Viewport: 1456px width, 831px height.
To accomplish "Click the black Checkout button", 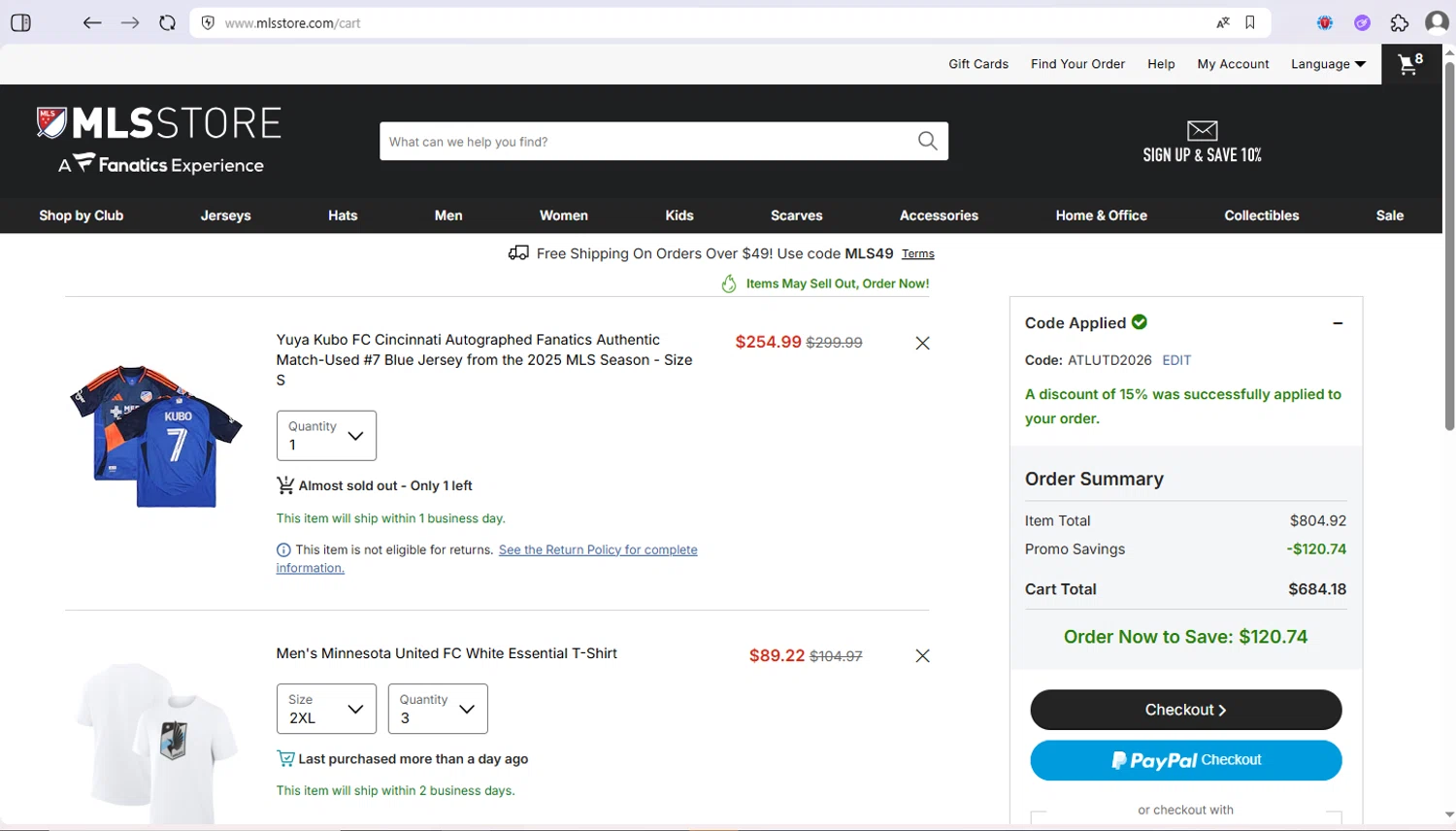I will click(x=1186, y=710).
